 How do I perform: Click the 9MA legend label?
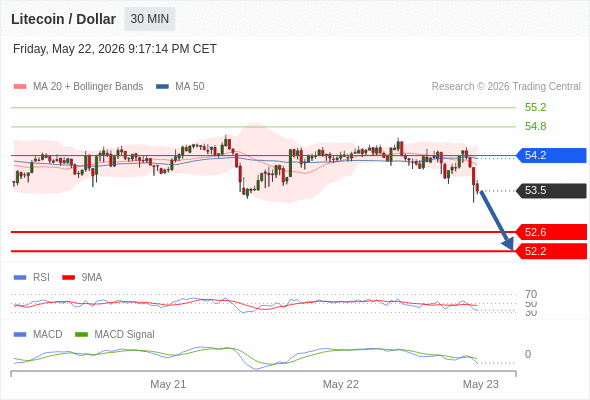[92, 278]
